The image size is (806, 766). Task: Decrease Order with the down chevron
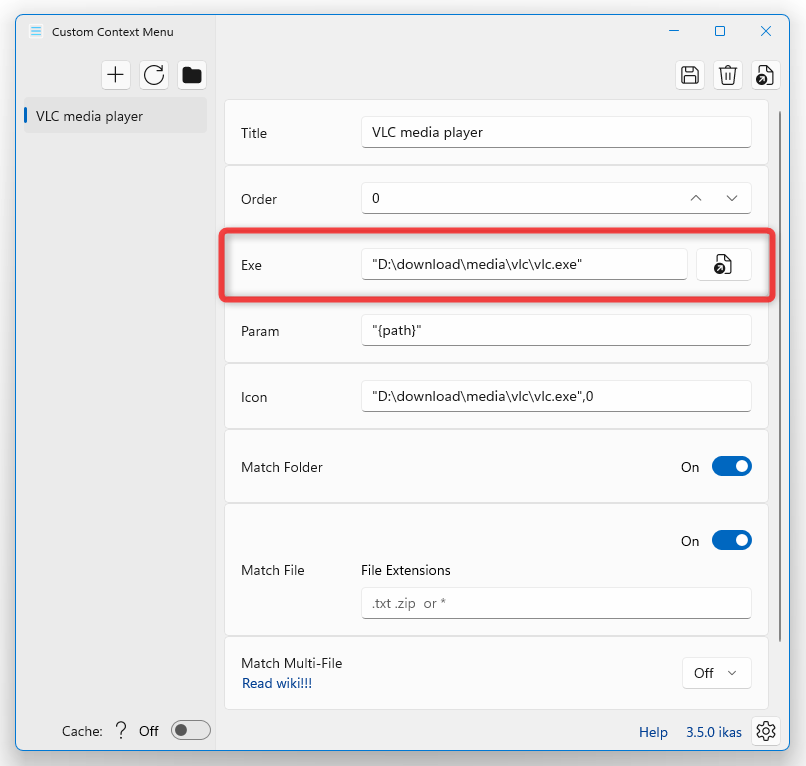point(732,198)
